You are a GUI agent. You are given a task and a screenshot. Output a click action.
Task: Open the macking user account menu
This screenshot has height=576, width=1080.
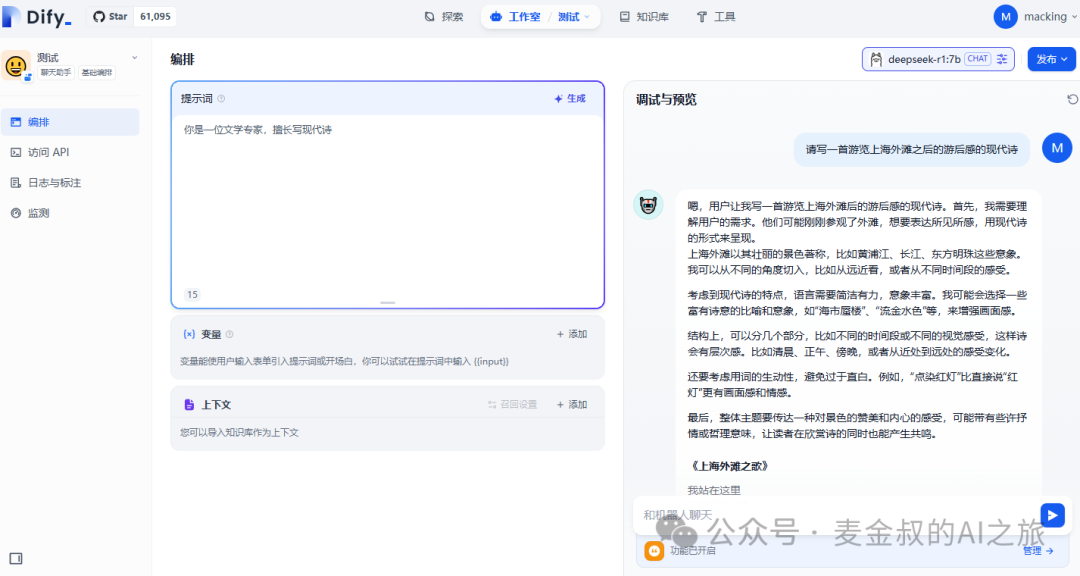click(1031, 17)
